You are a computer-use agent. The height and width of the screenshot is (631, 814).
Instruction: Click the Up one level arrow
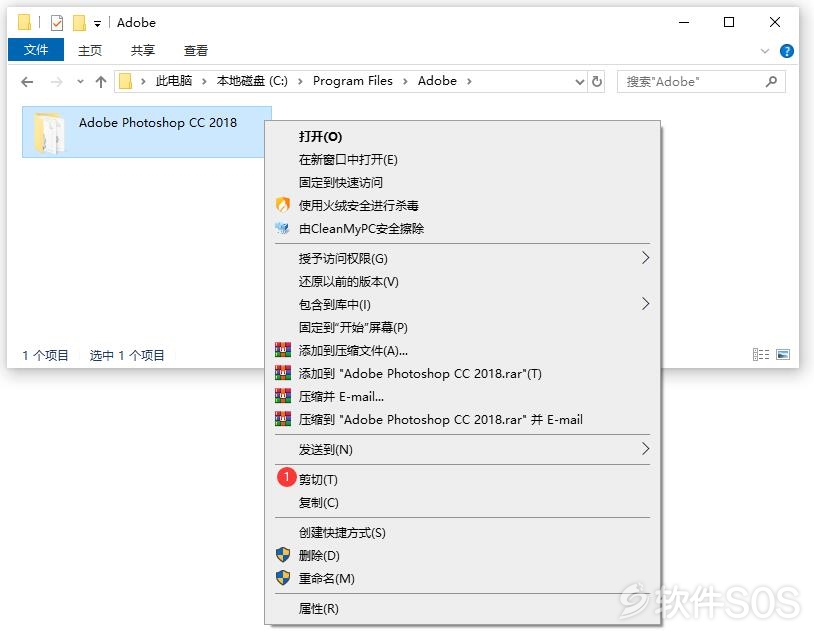click(x=101, y=82)
